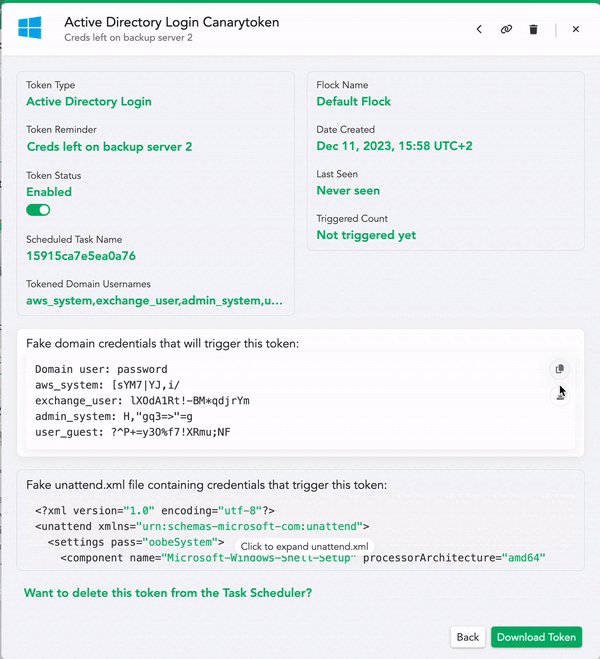This screenshot has width=600, height=659.
Task: Click the Not triggered yet count
Action: tap(366, 235)
